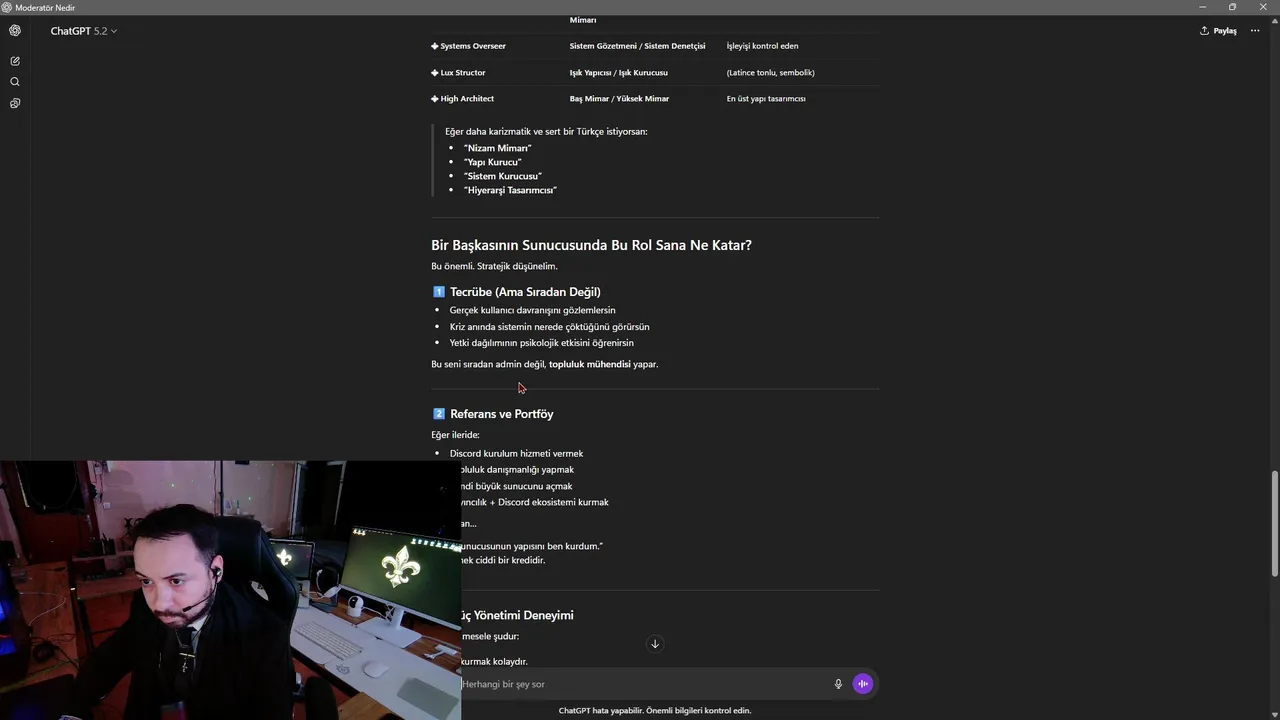Jump to bottom with down-arrow button

pyautogui.click(x=655, y=644)
